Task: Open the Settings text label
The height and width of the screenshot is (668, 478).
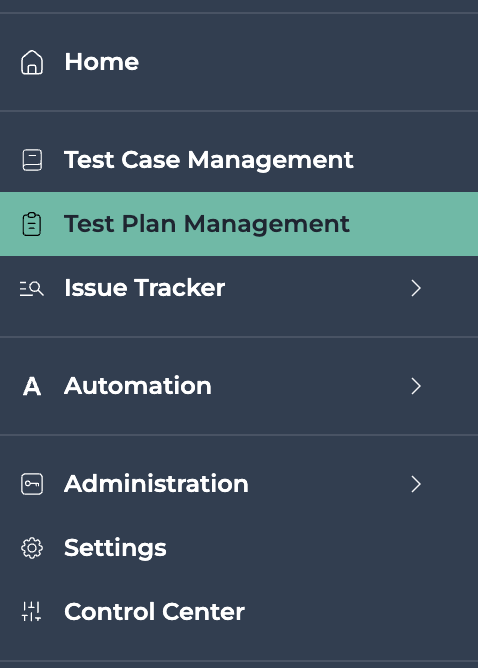Action: pyautogui.click(x=115, y=549)
